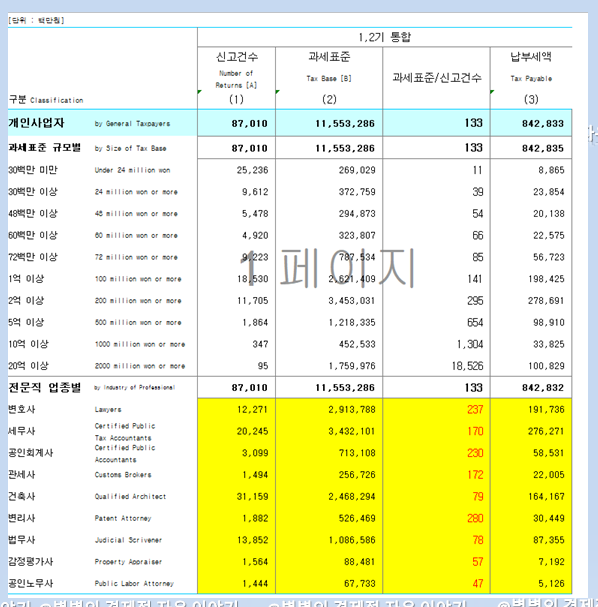
Task: Click cell 269,029 tax base
Action: tap(357, 170)
